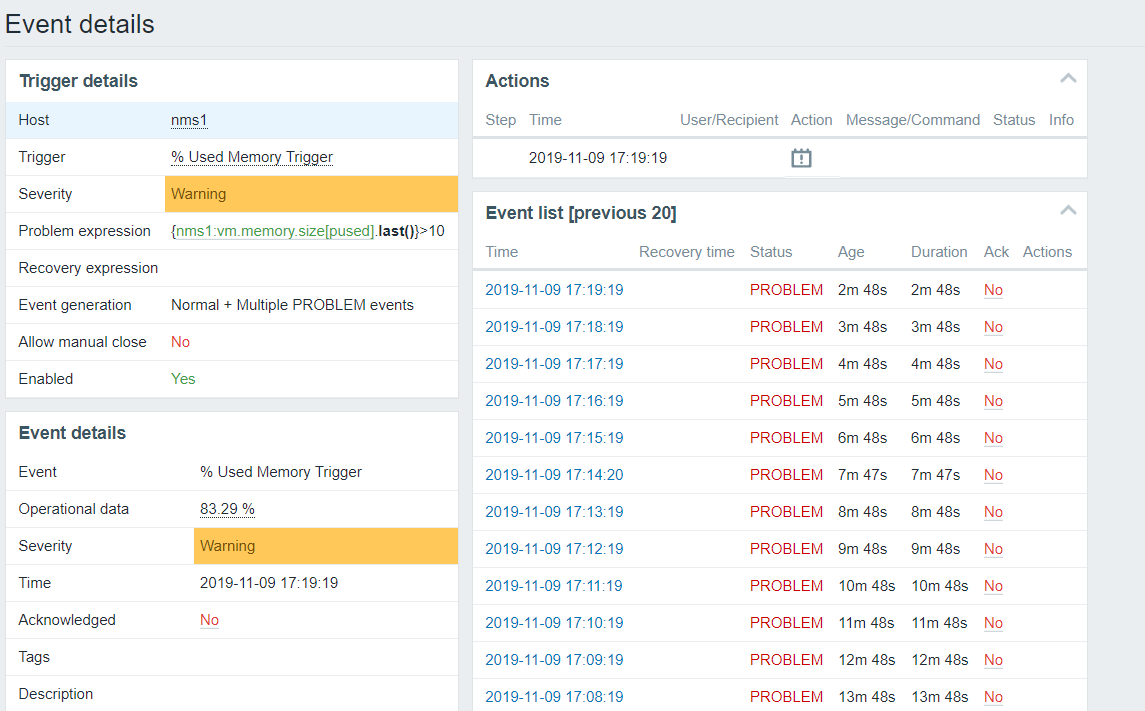The height and width of the screenshot is (711, 1145).
Task: Acknowledge the 17:17:19 event via No link
Action: click(993, 364)
